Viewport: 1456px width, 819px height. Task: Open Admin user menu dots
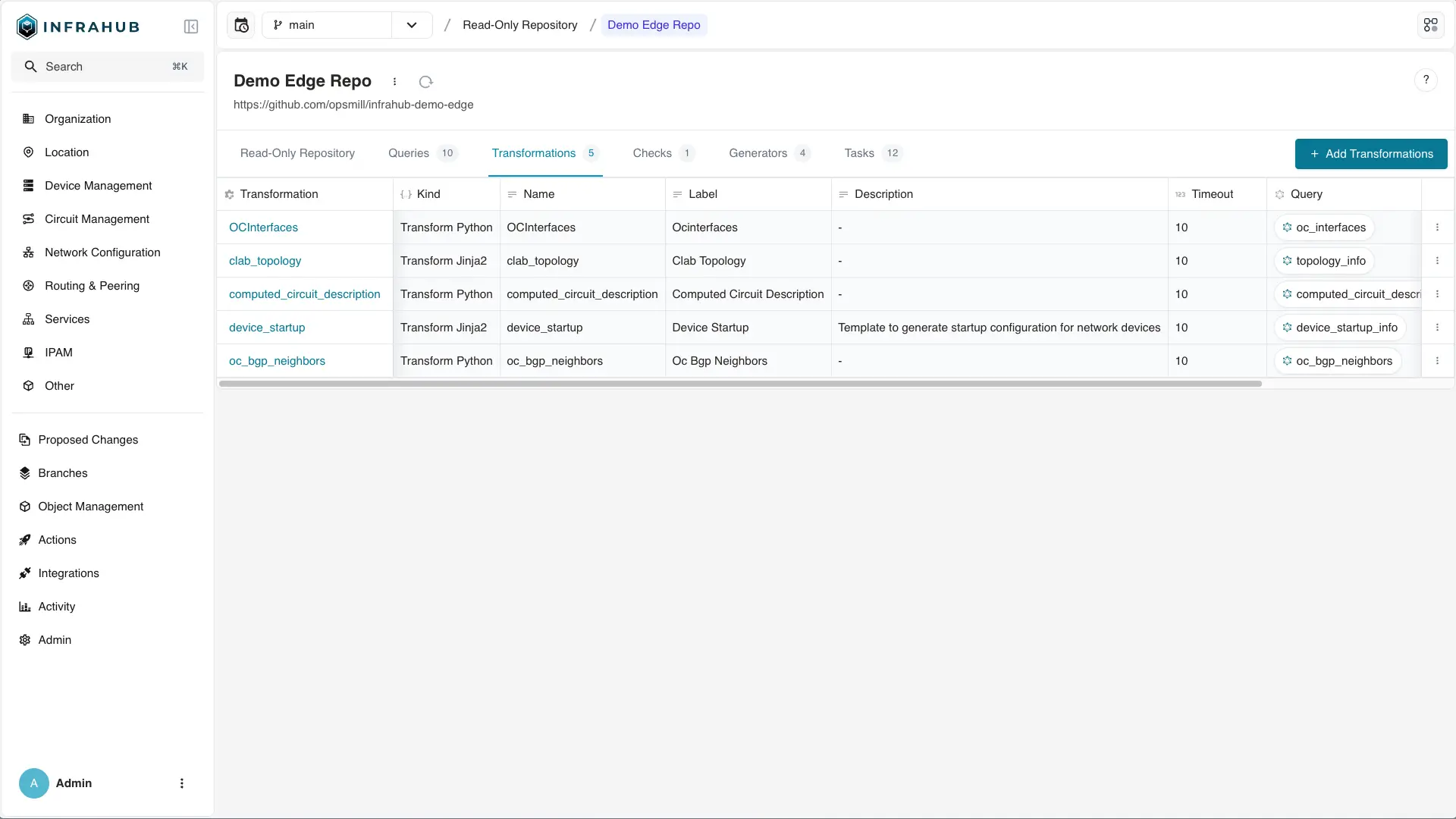coord(181,783)
